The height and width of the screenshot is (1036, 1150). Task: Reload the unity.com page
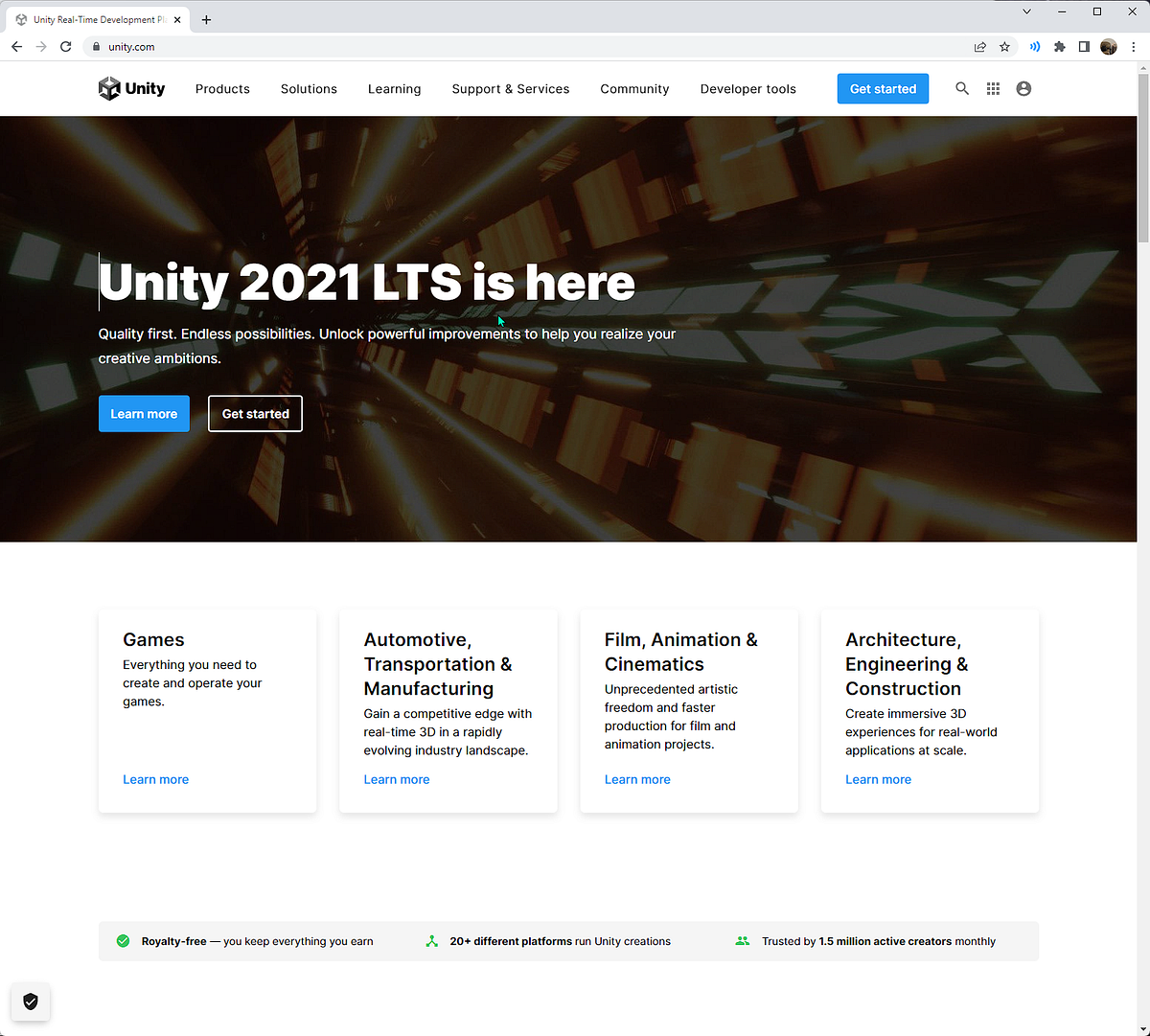[65, 46]
